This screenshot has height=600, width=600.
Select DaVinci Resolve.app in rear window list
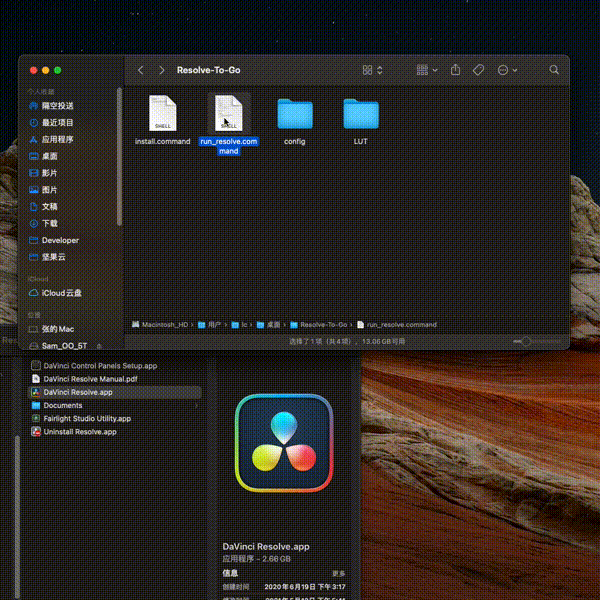pos(115,392)
